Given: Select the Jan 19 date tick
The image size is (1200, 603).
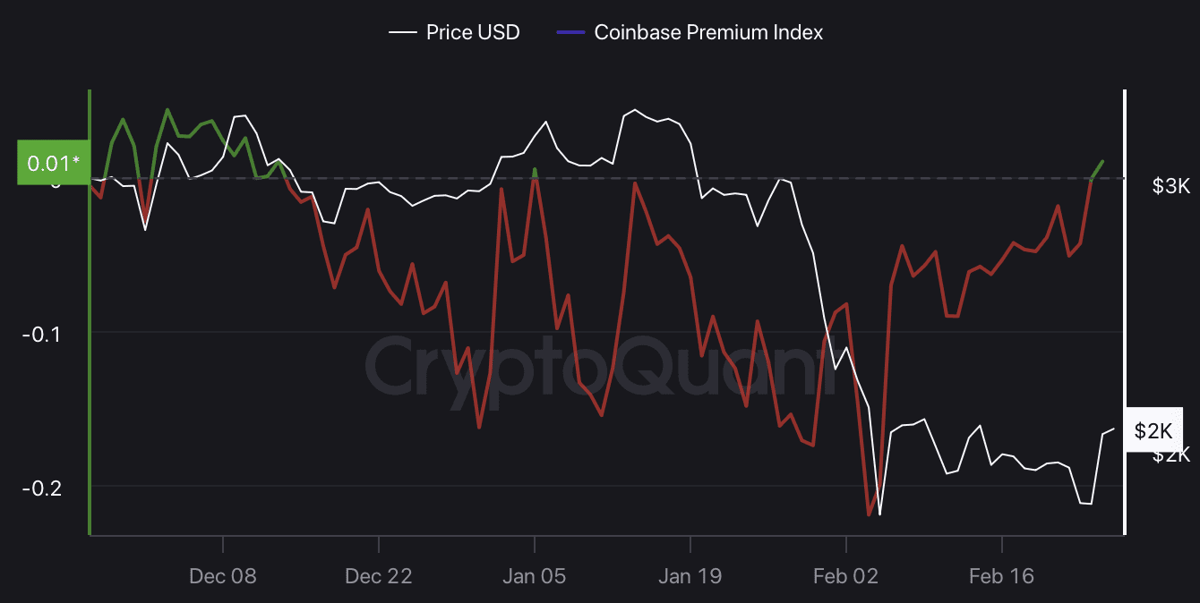Looking at the screenshot, I should pyautogui.click(x=690, y=576).
